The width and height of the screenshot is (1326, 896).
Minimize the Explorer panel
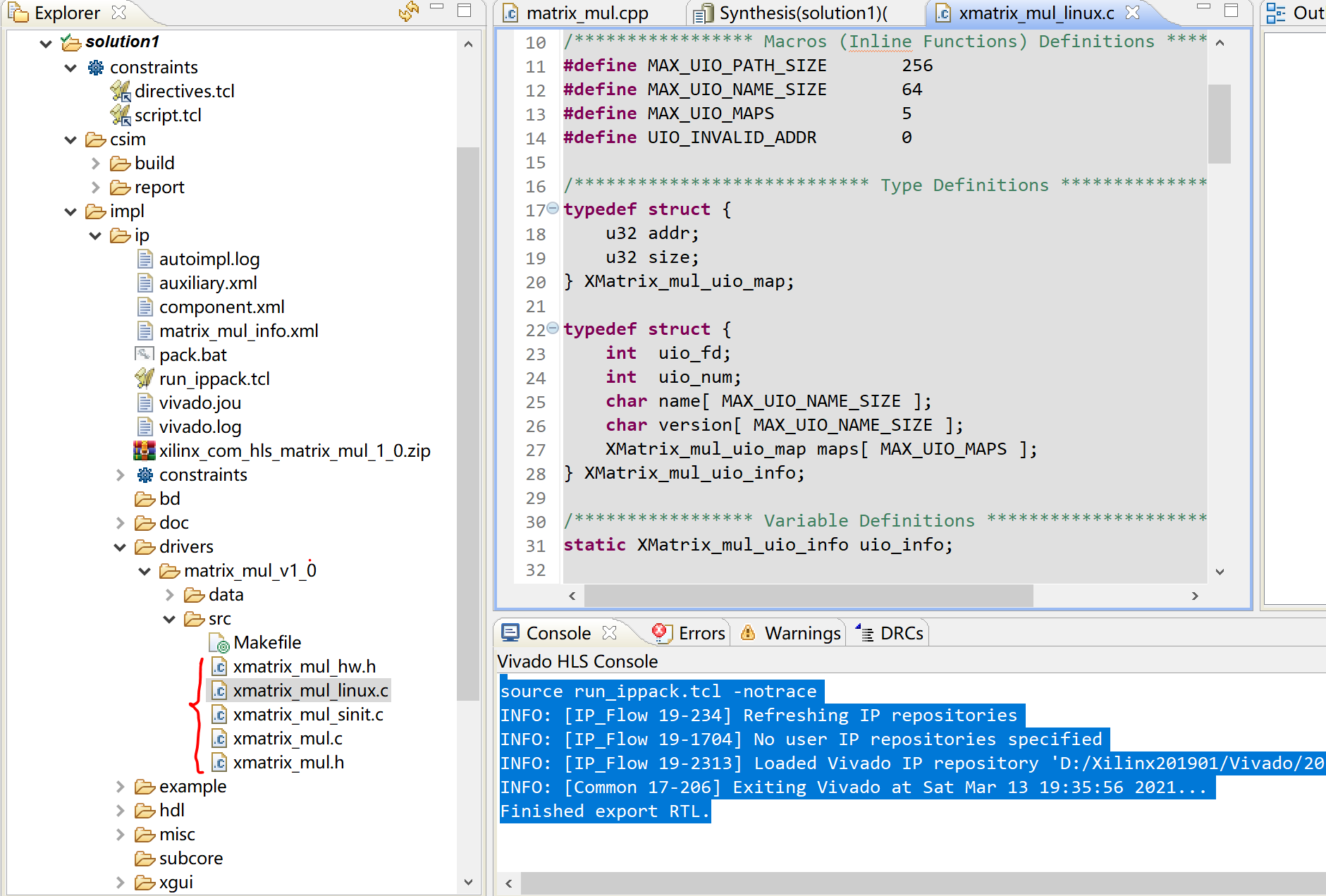click(437, 7)
